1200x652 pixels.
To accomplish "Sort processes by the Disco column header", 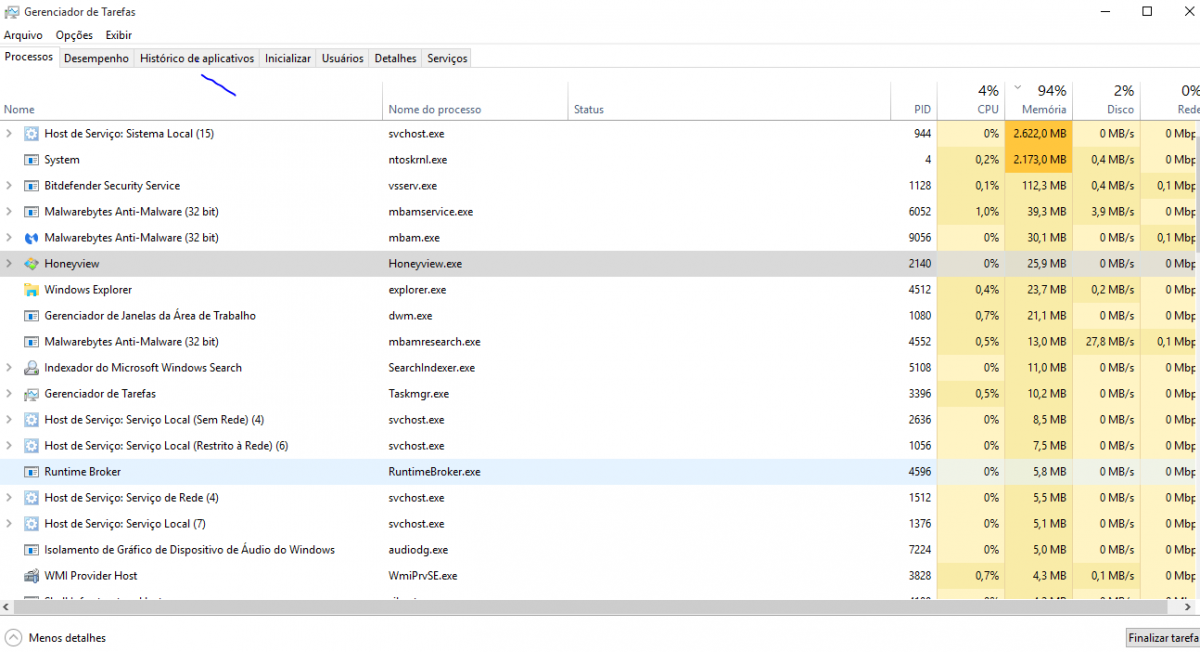I will (1106, 99).
